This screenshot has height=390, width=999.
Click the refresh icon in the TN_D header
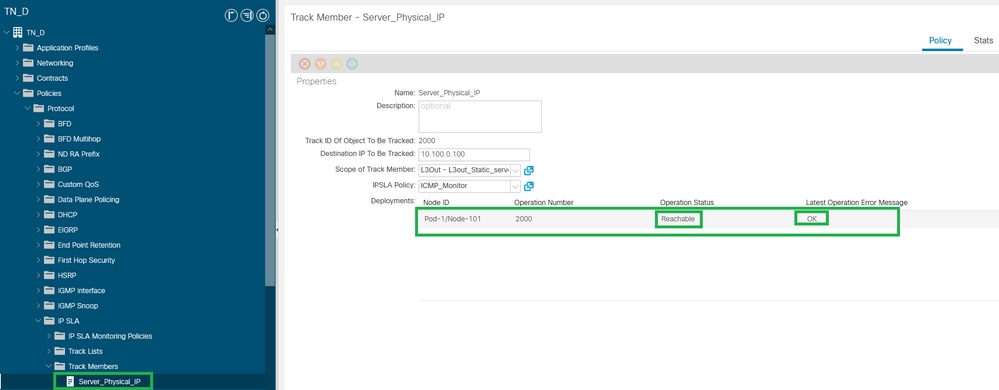tap(262, 15)
